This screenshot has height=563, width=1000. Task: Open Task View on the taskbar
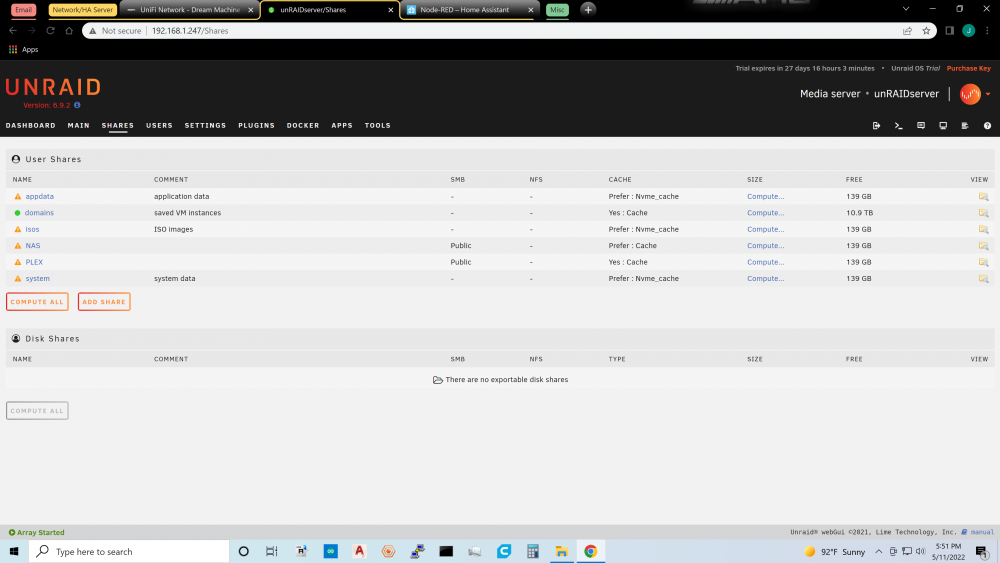(272, 552)
